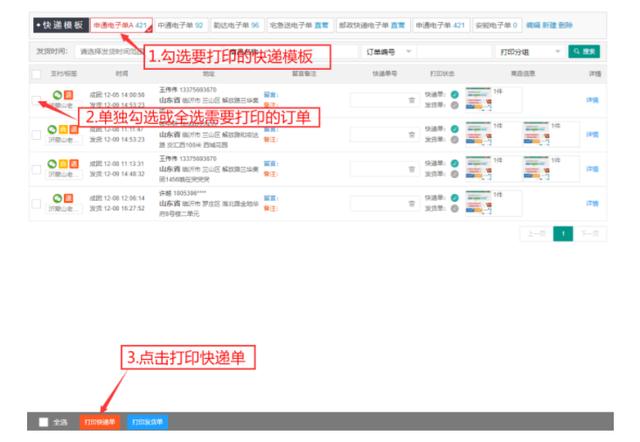
Task: Click the green 快递单 status check on the 12:06:14 order
Action: click(x=455, y=198)
